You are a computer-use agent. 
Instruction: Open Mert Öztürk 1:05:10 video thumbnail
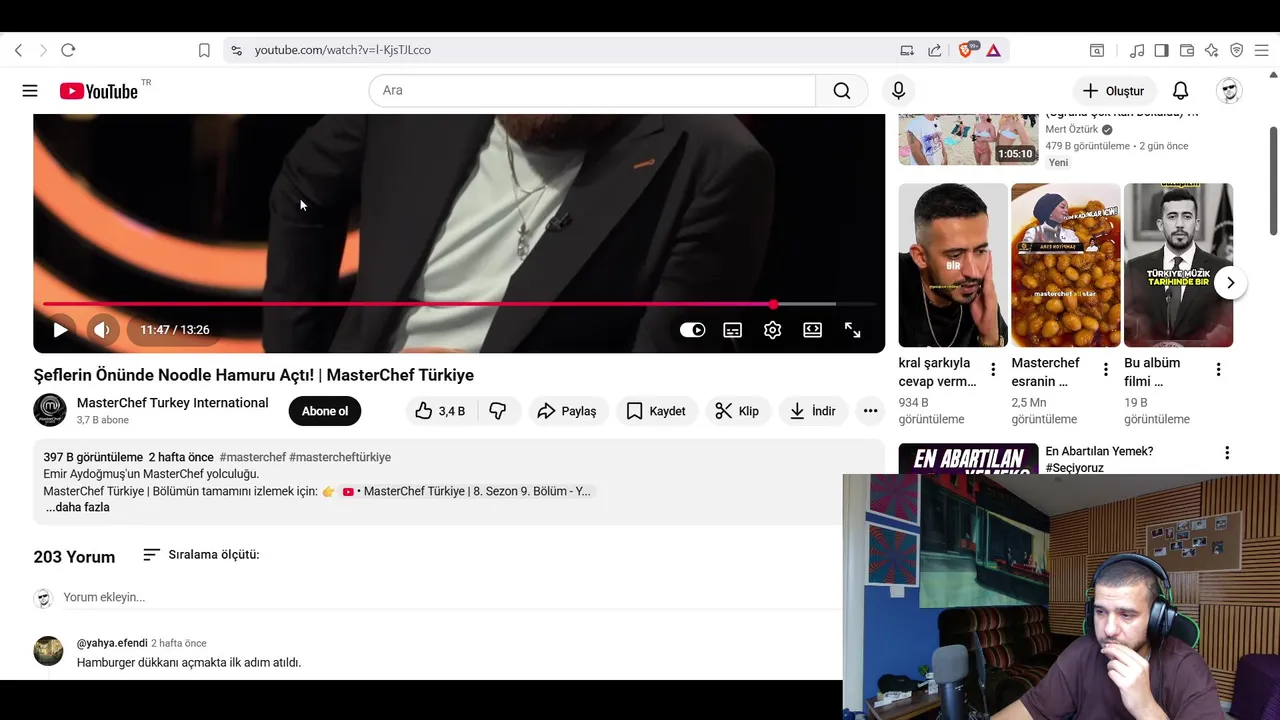(x=968, y=140)
